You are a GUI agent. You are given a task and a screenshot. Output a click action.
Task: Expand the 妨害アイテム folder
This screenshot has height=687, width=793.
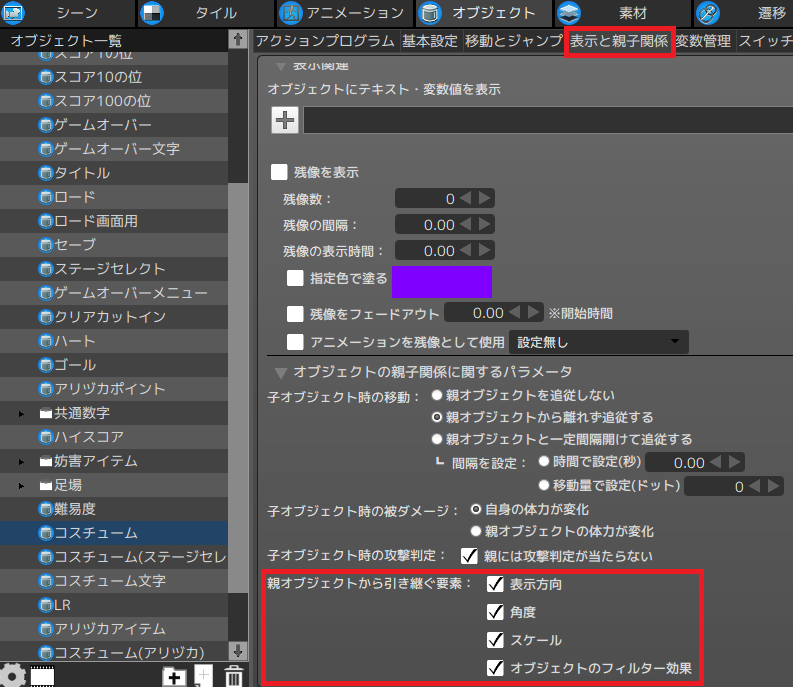pos(21,462)
